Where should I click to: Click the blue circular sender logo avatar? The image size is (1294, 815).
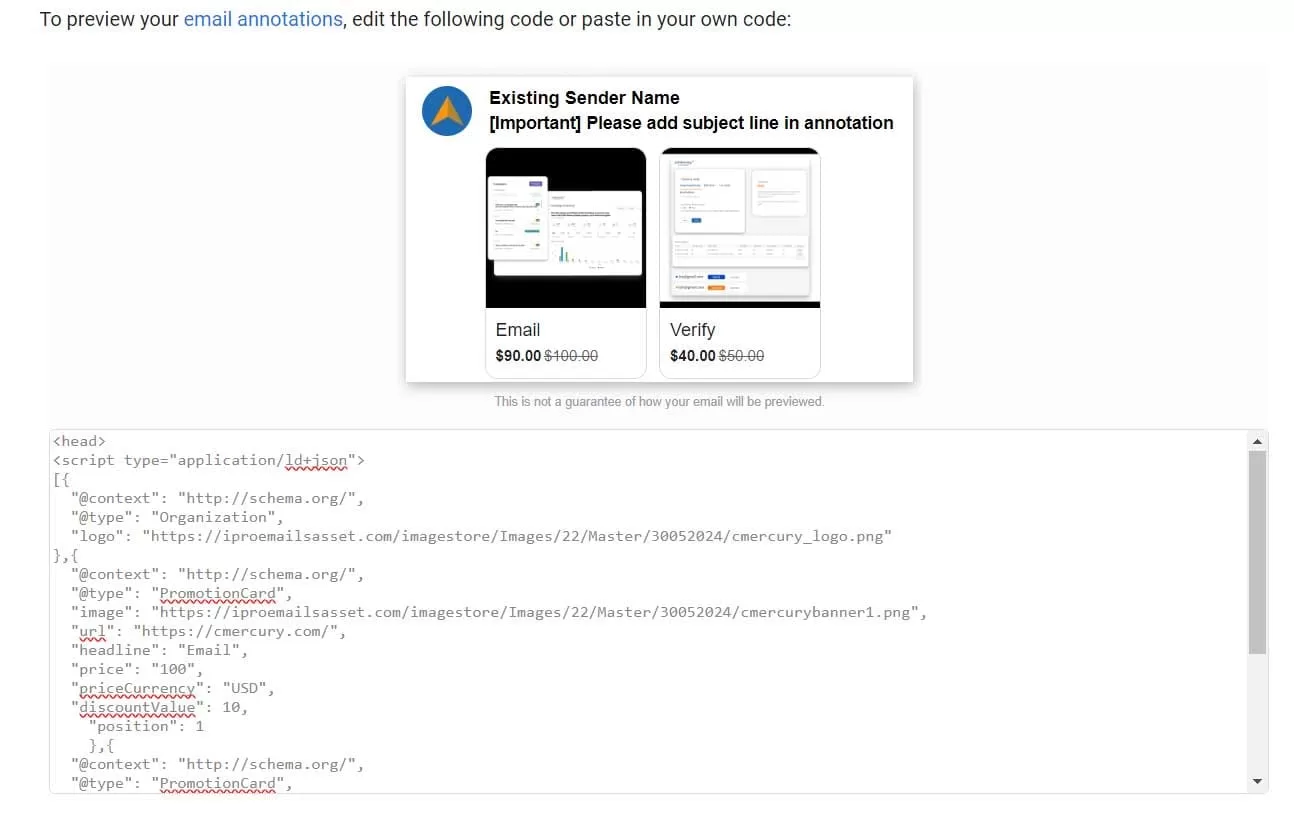(x=447, y=111)
